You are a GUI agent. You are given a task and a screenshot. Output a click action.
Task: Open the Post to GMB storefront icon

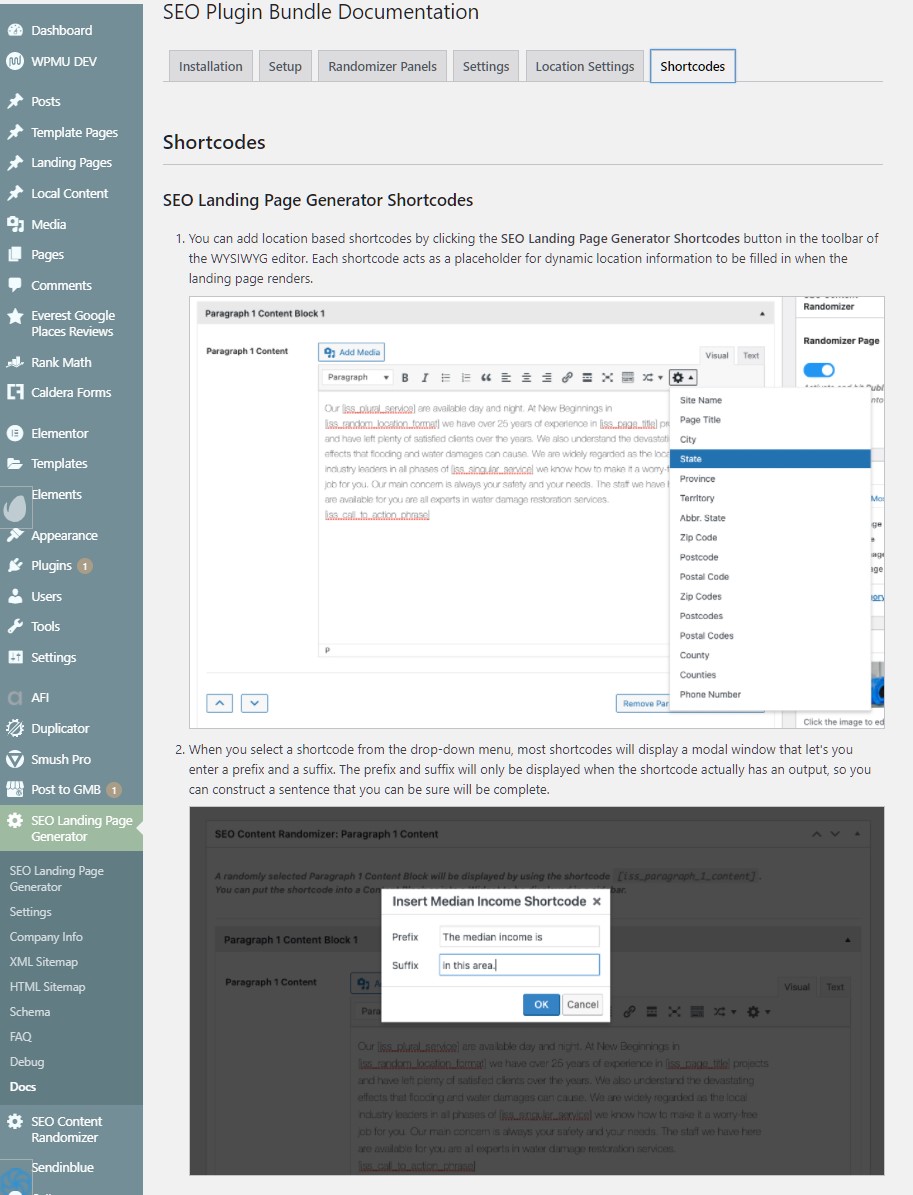(15, 790)
